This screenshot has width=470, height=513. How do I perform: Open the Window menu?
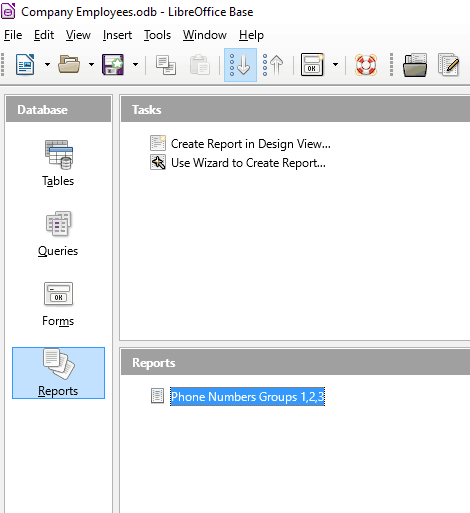tap(205, 35)
